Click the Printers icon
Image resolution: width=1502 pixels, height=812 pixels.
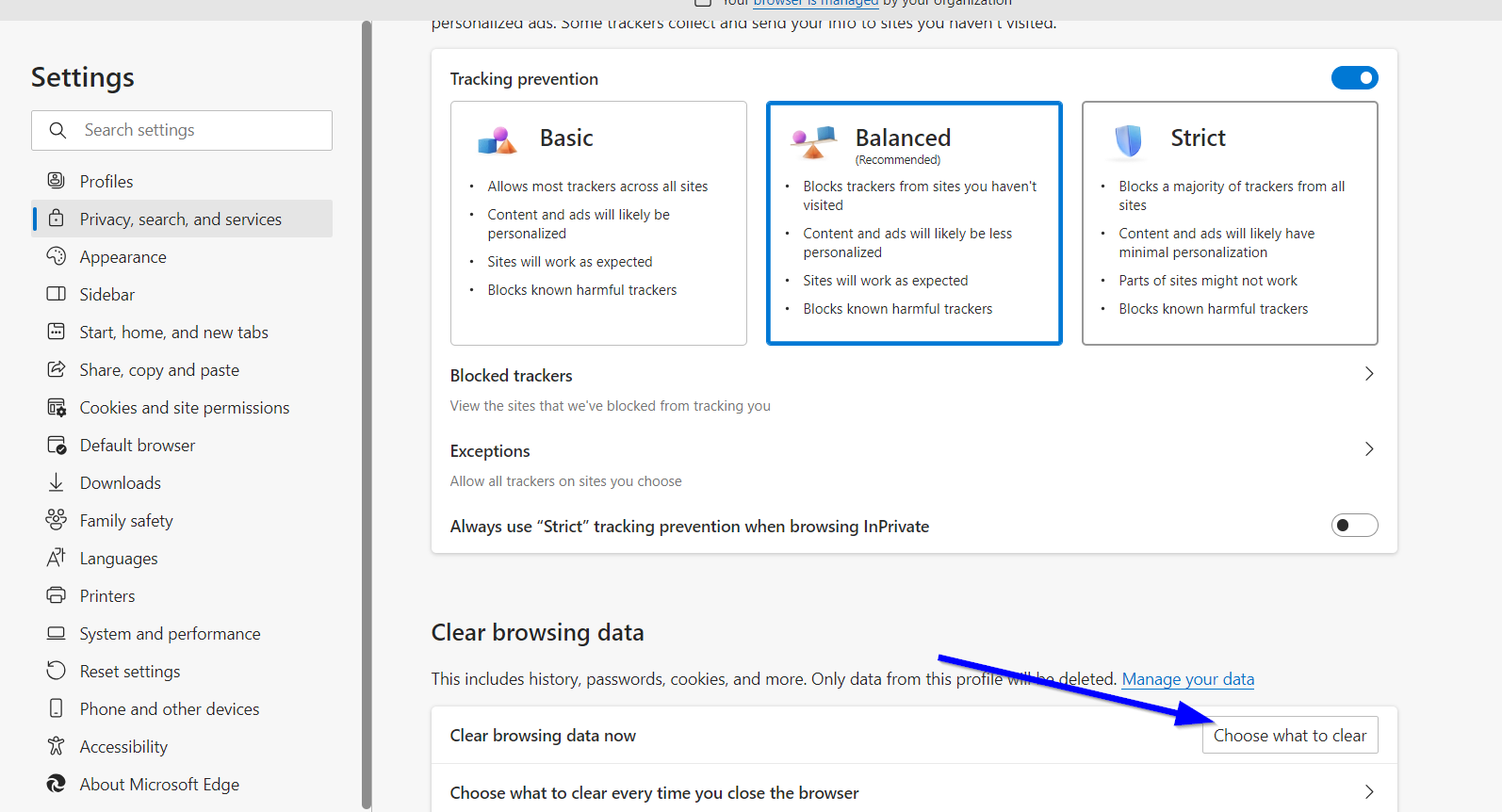57,595
